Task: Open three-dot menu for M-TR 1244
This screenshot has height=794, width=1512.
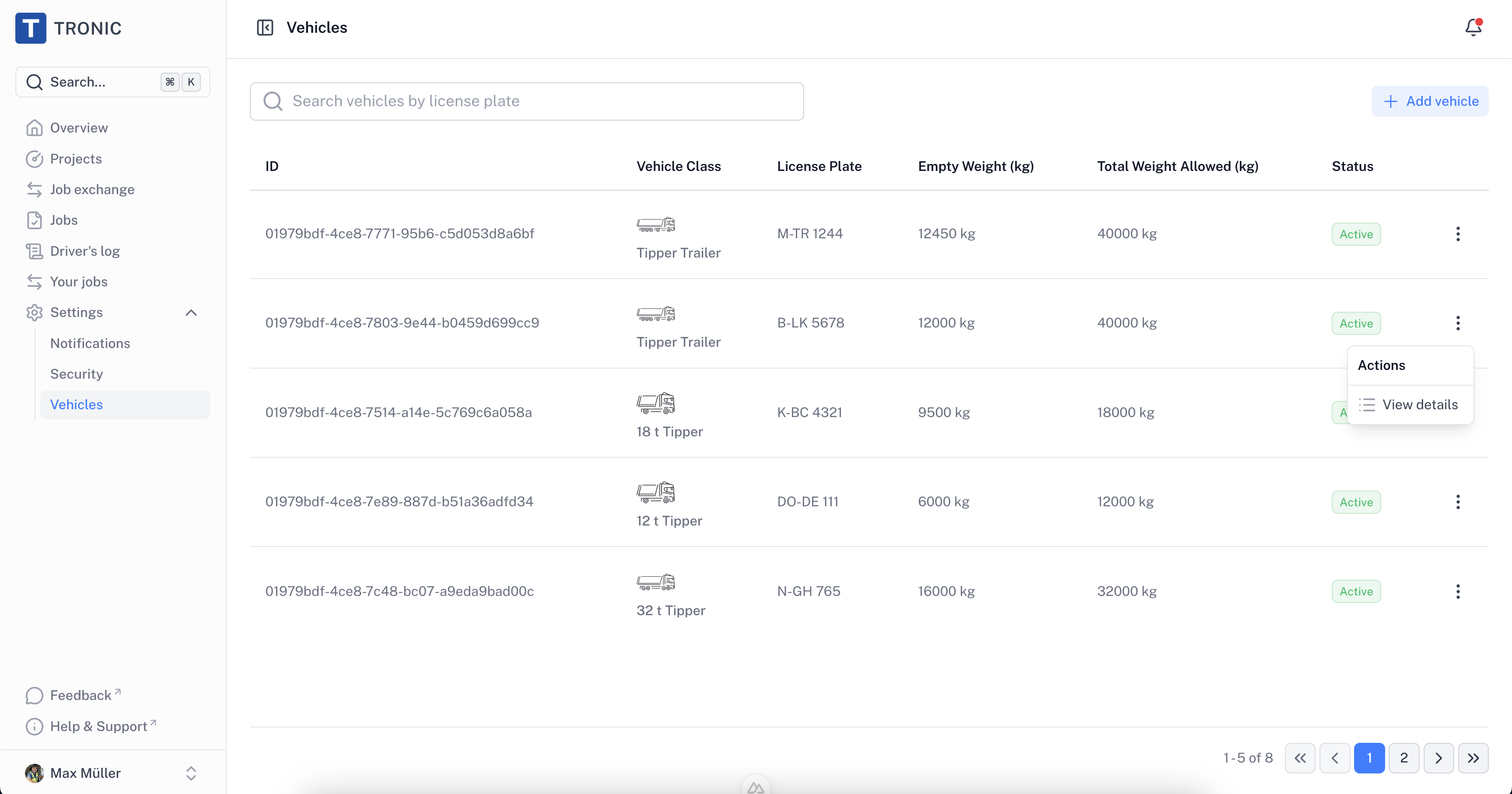Action: click(1457, 234)
